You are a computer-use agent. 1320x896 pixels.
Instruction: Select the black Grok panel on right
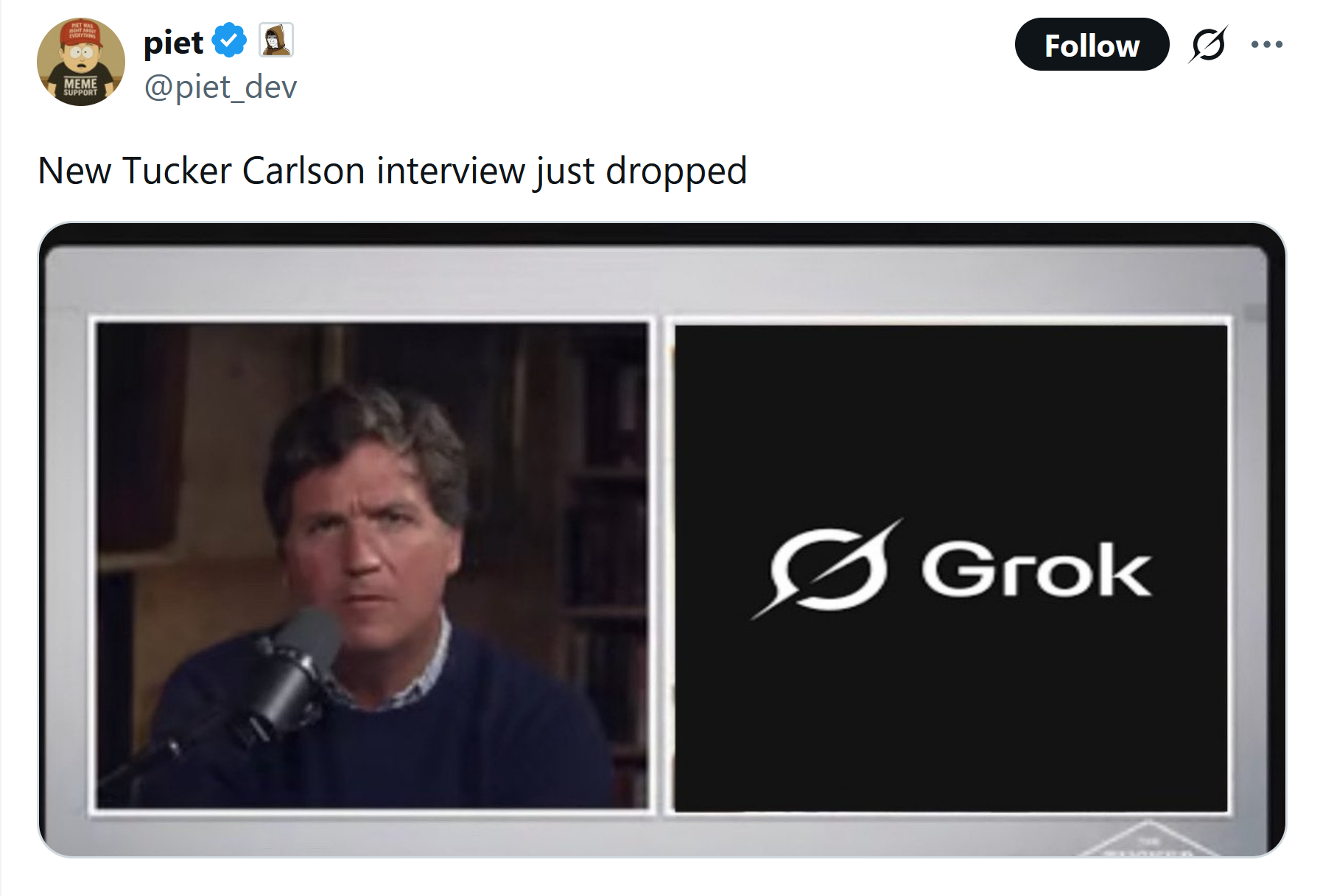point(950,568)
